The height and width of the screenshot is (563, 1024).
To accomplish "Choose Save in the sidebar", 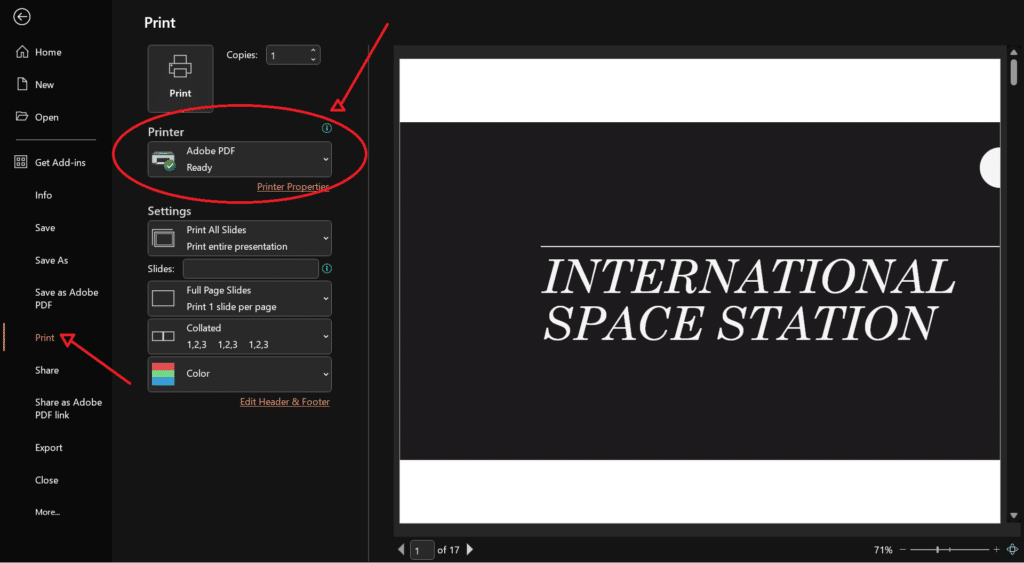I will [45, 228].
